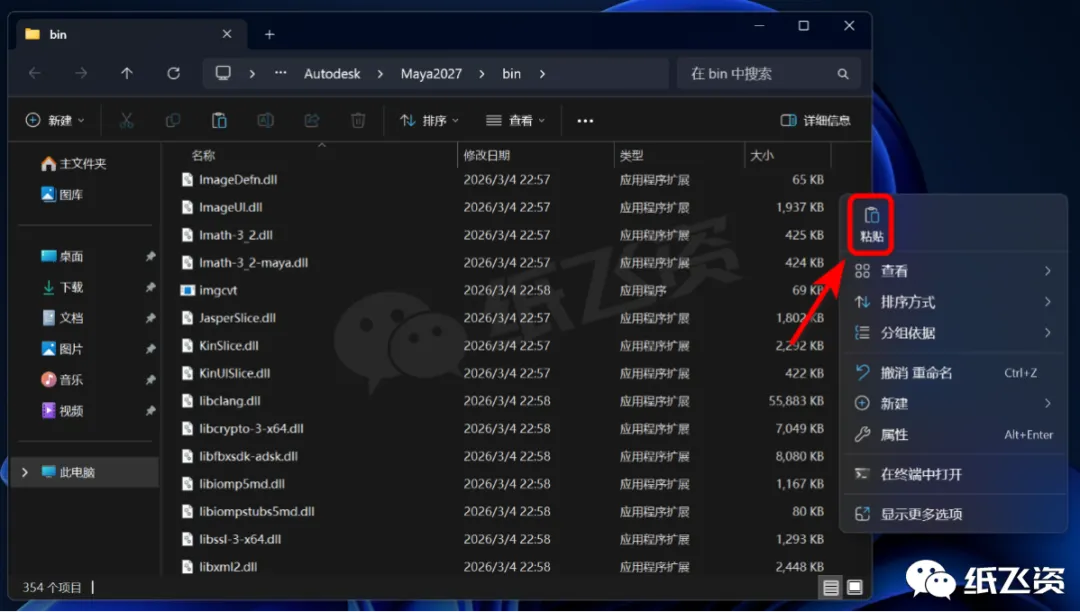Open the 排序 sort dropdown

coord(429,120)
